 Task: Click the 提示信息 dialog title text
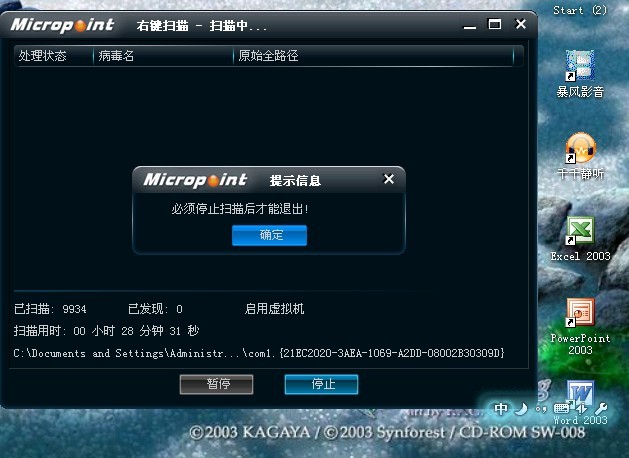295,180
